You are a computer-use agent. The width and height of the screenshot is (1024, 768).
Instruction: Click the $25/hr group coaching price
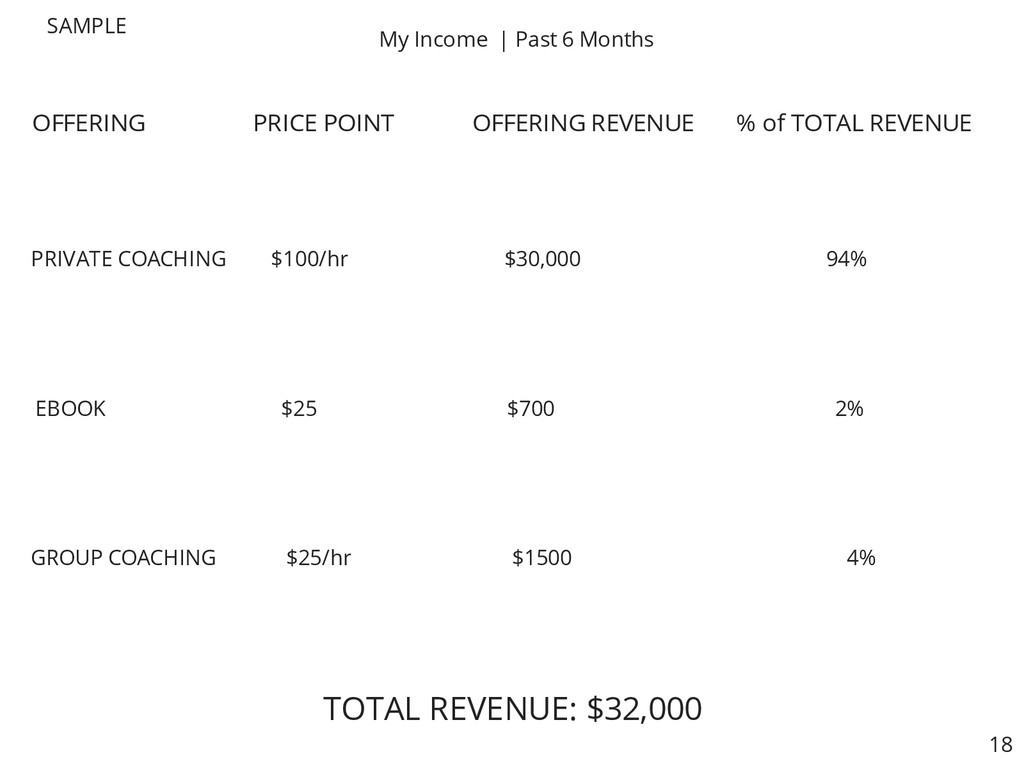[319, 558]
